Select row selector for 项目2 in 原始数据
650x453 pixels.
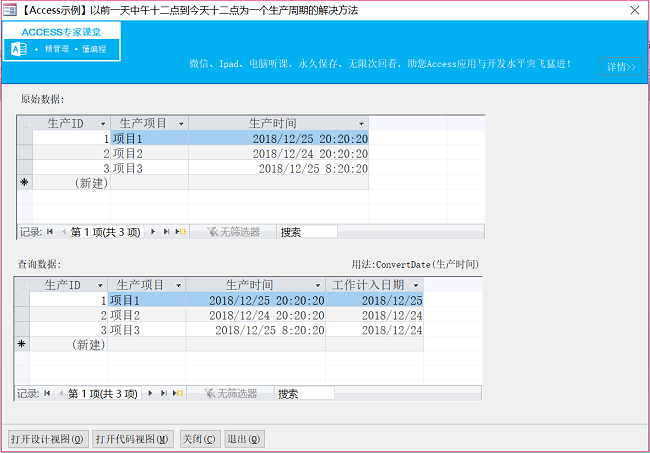click(x=25, y=153)
